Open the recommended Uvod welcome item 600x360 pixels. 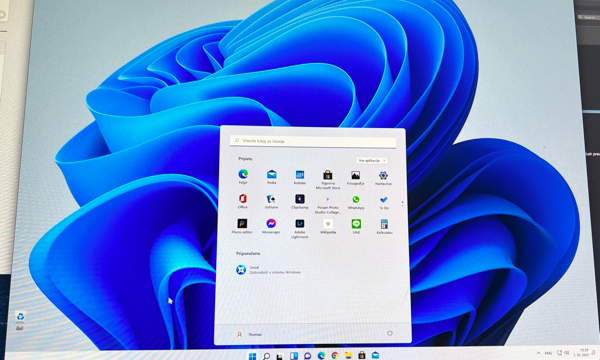(x=268, y=270)
